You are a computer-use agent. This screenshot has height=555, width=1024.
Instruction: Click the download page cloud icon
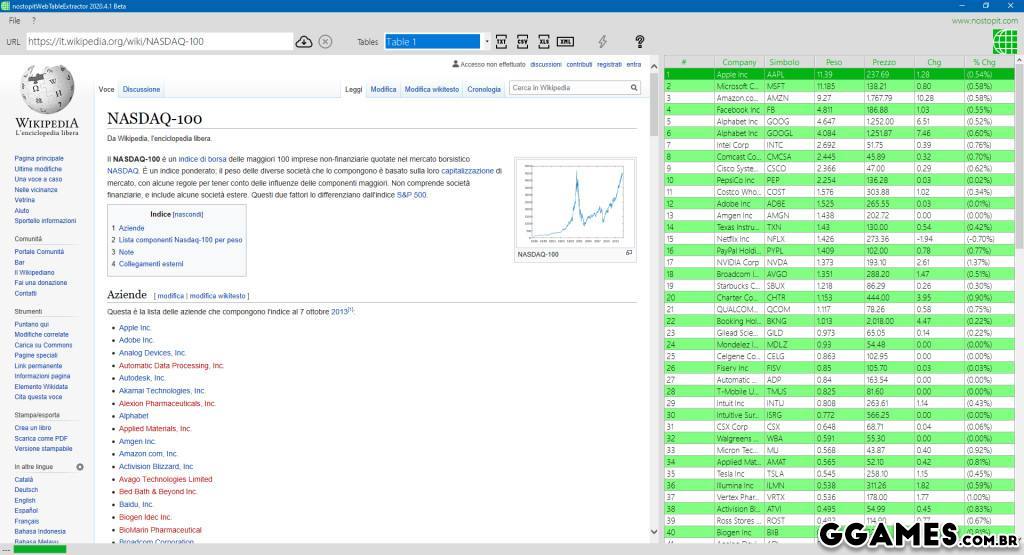[x=304, y=41]
